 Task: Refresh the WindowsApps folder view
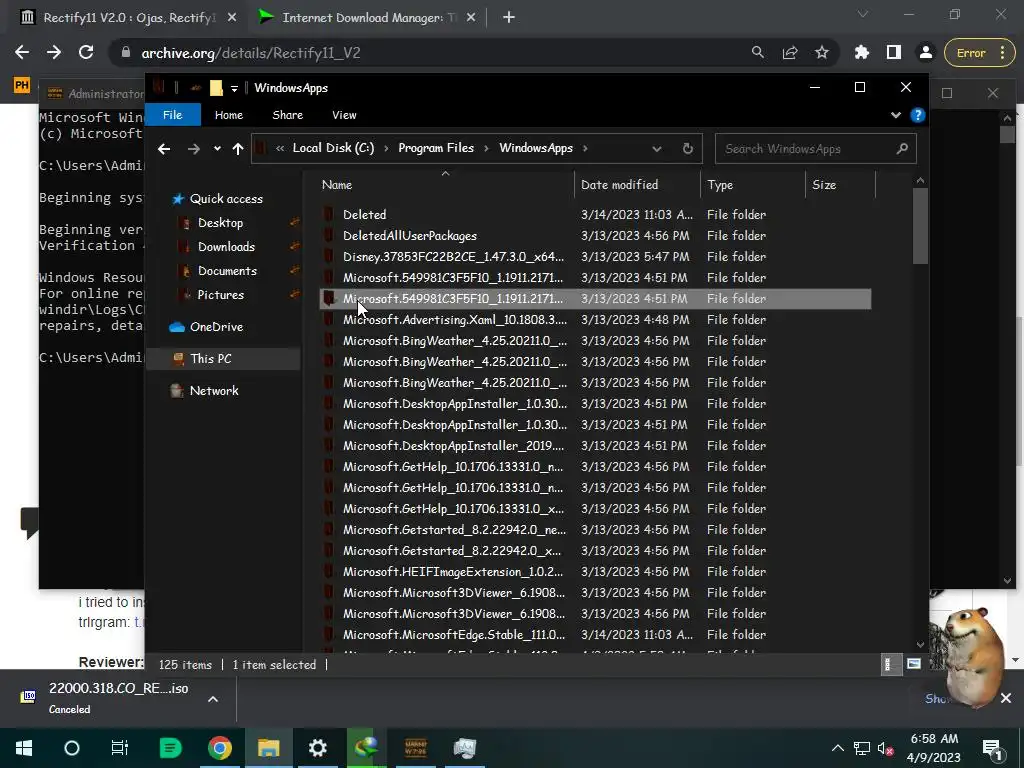tap(688, 149)
